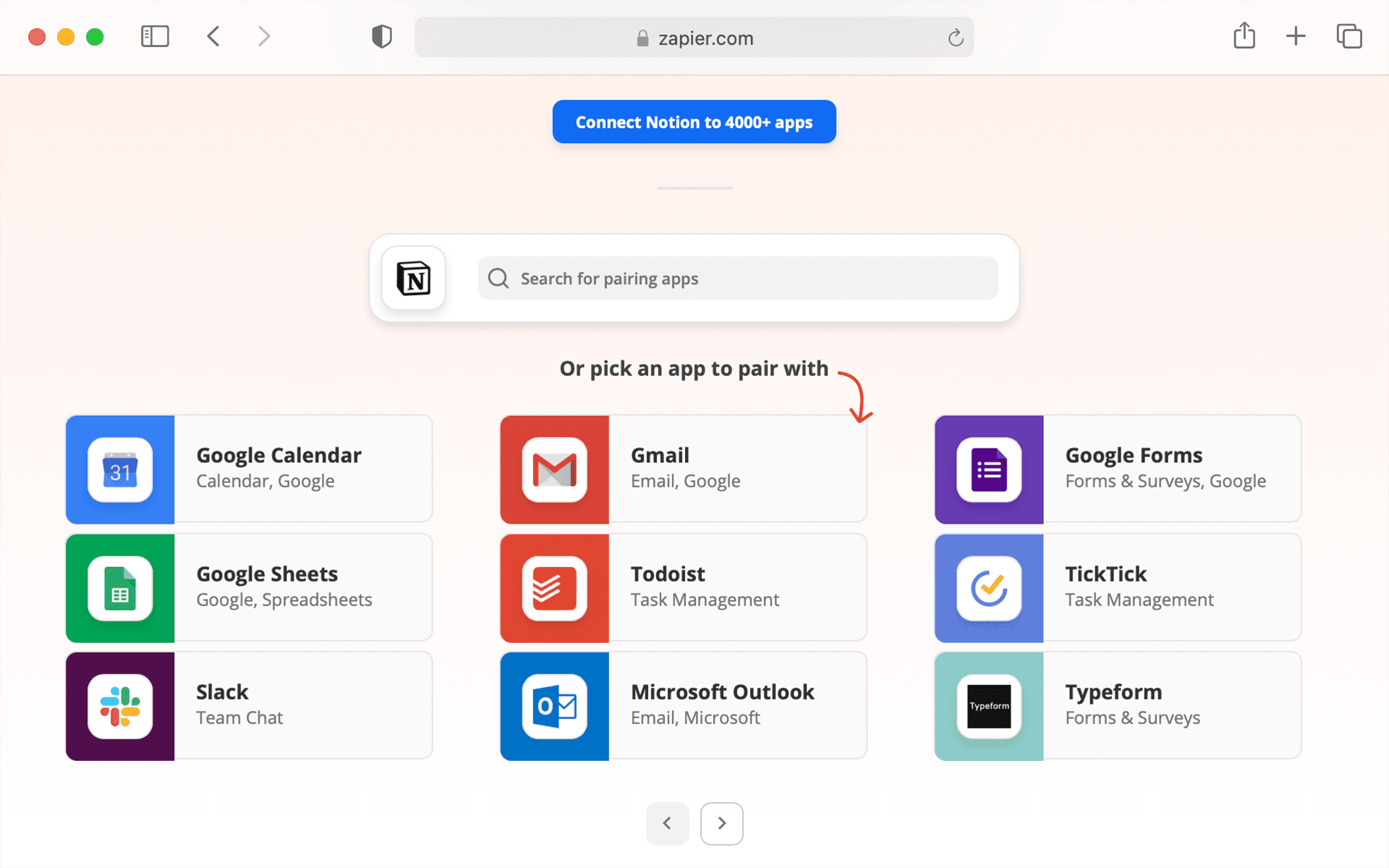This screenshot has width=1389, height=868.
Task: Click the TickTick checkmark icon
Action: 988,588
